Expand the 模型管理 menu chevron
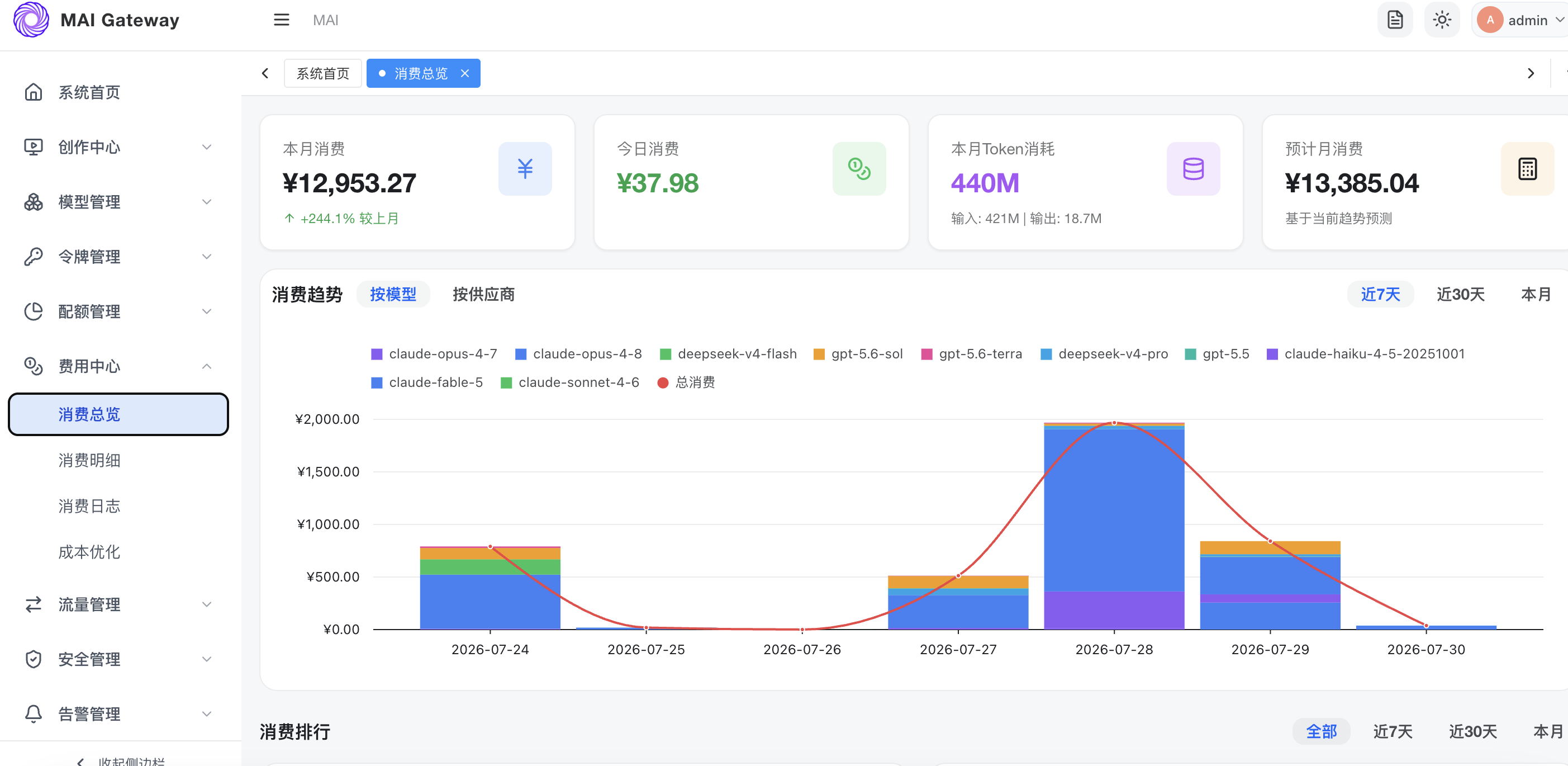The image size is (1568, 766). (207, 201)
